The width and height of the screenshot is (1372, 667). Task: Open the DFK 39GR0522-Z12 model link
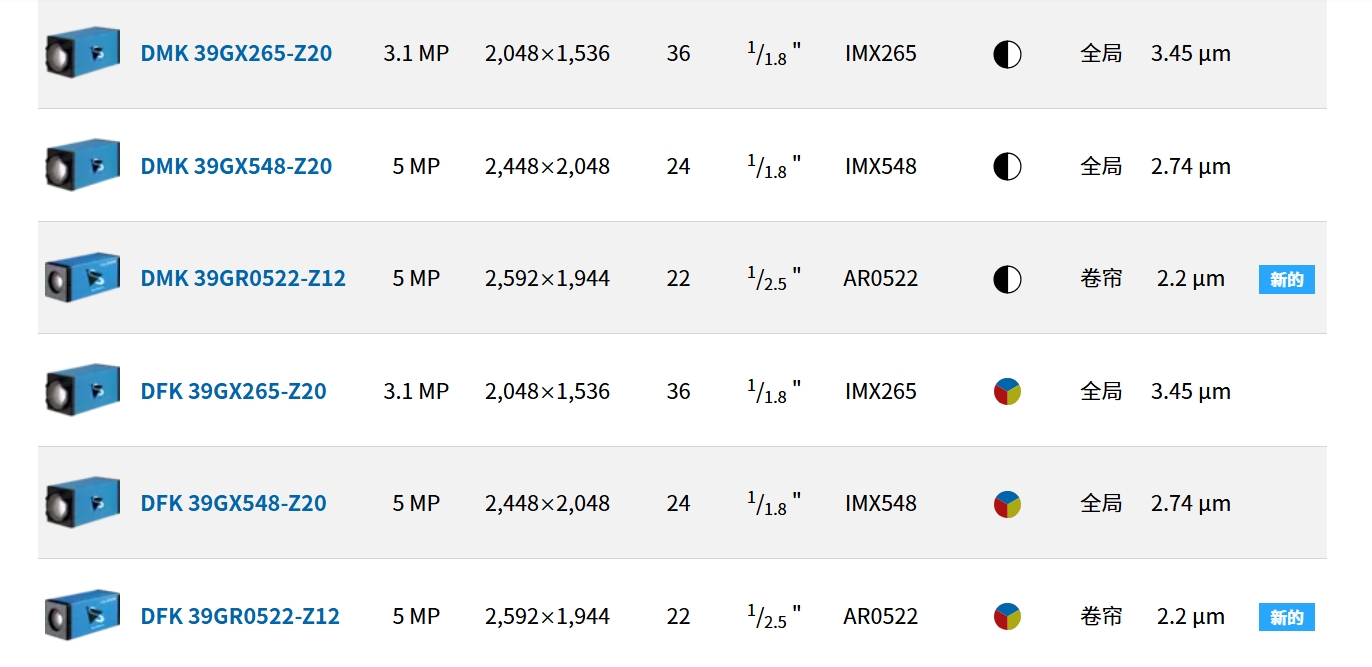[240, 616]
